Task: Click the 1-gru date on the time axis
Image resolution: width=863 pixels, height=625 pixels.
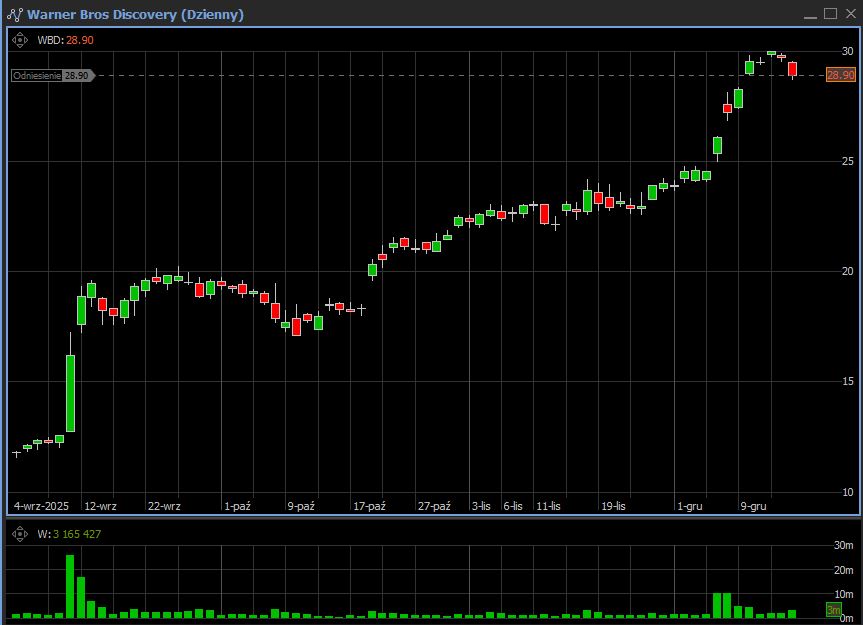Action: point(690,506)
